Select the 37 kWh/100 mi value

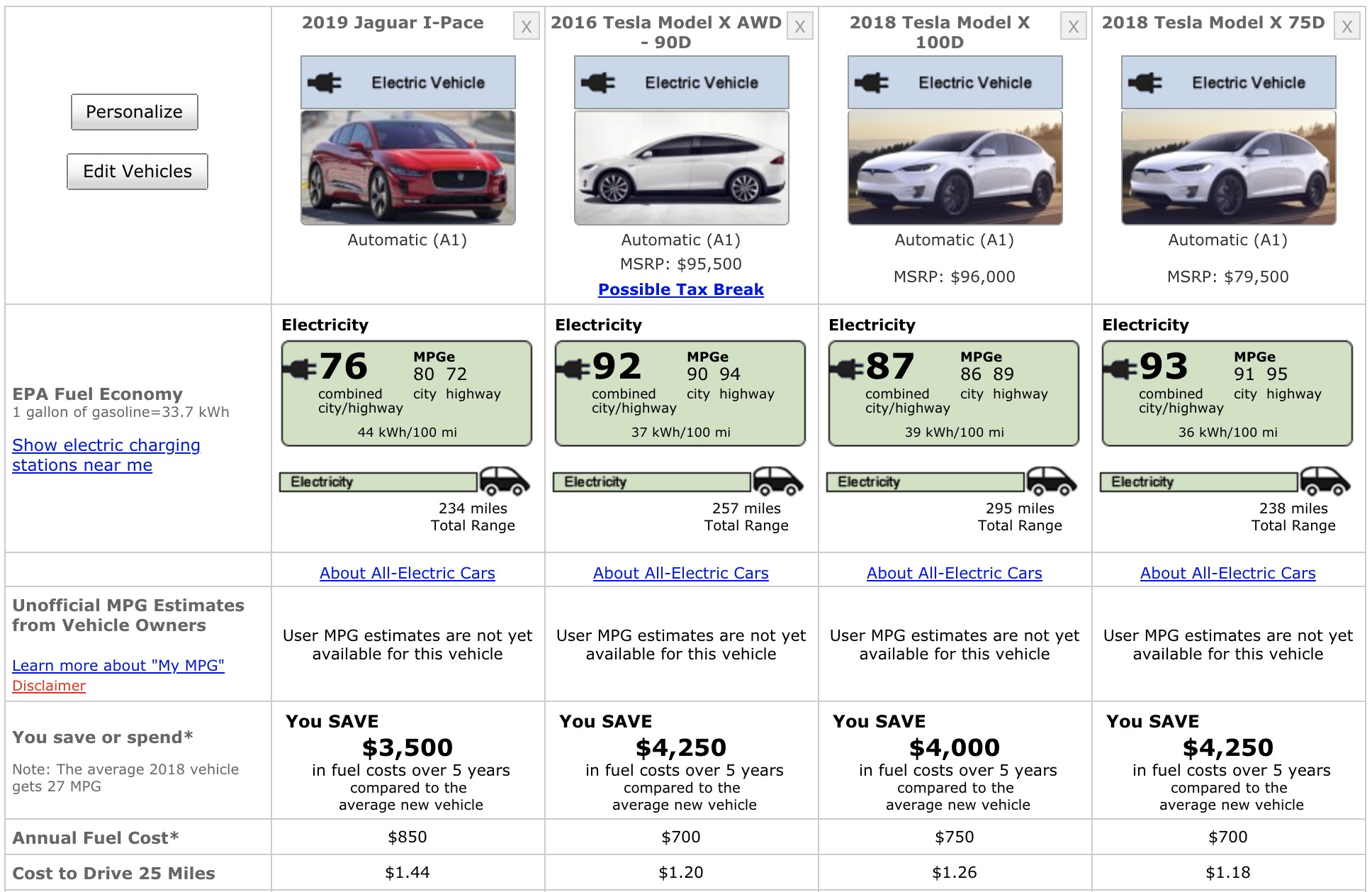[681, 432]
